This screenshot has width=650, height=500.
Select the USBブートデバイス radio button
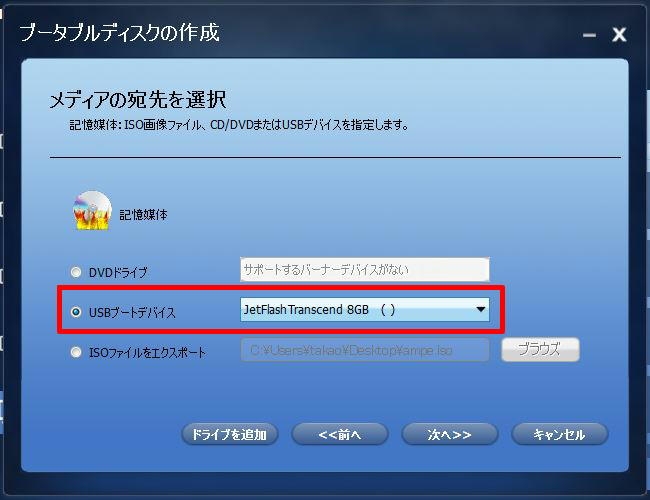tap(76, 312)
